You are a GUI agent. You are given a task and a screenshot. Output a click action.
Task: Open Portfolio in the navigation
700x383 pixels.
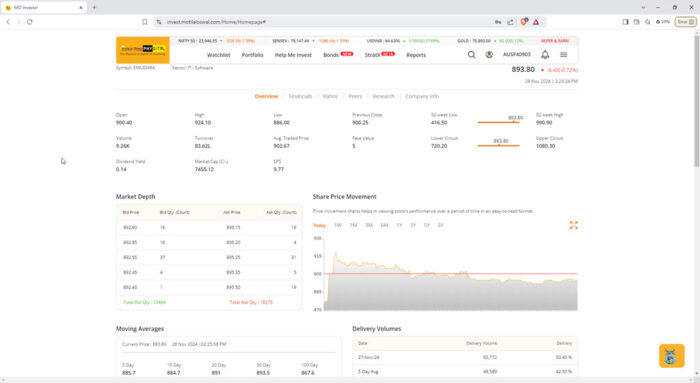tap(253, 55)
